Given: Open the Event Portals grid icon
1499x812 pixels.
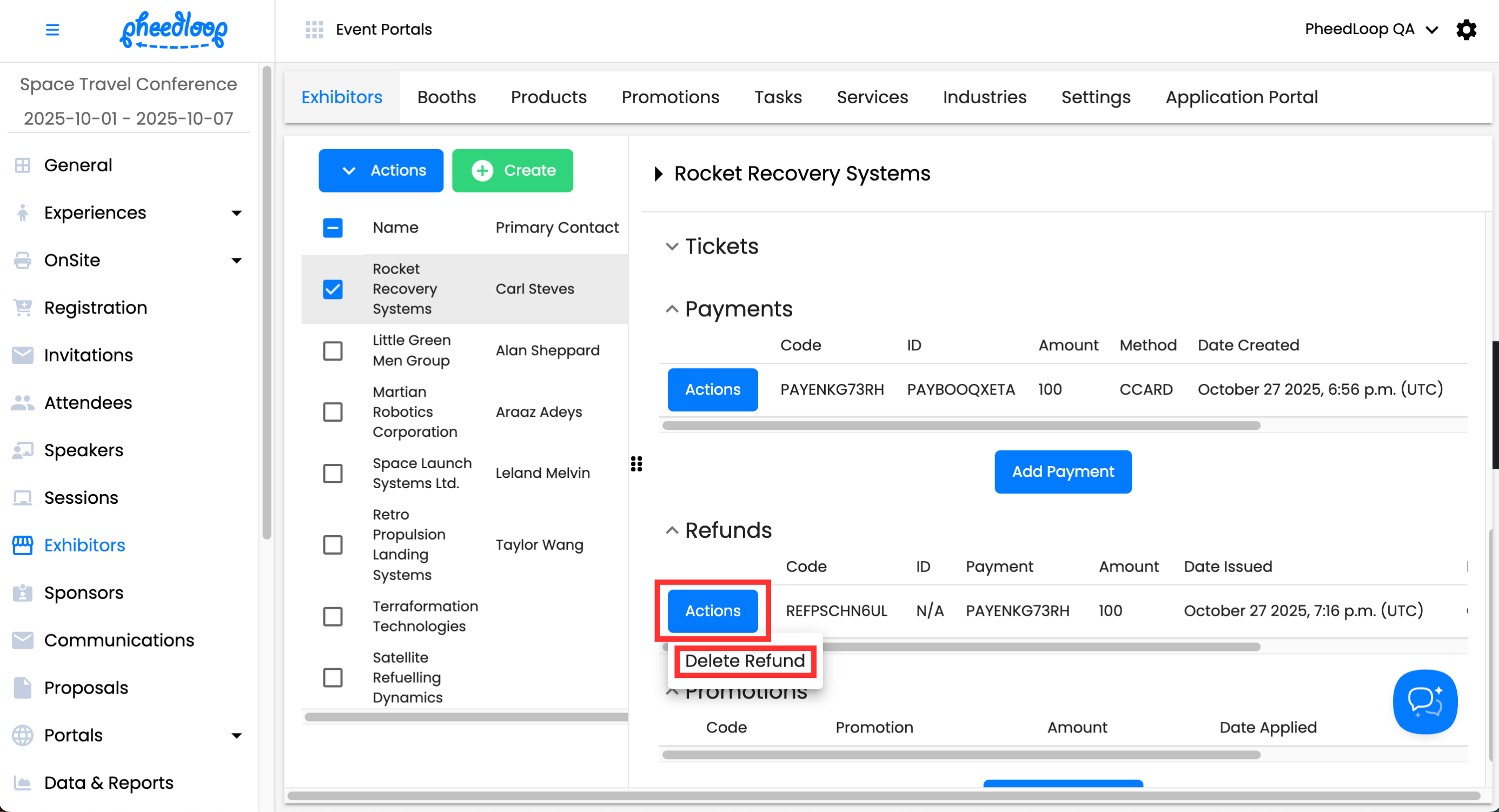Looking at the screenshot, I should pyautogui.click(x=314, y=29).
